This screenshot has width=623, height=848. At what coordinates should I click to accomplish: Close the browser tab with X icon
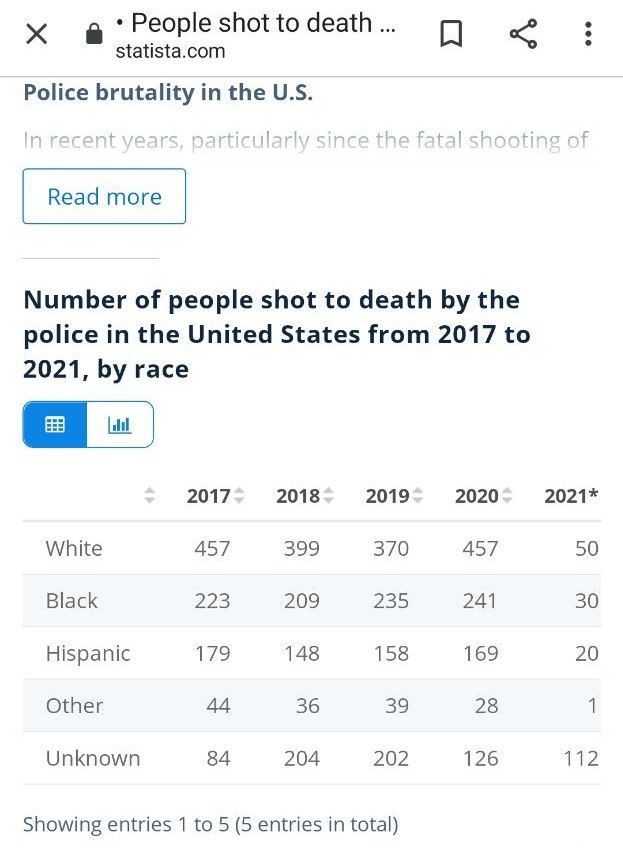[x=37, y=35]
